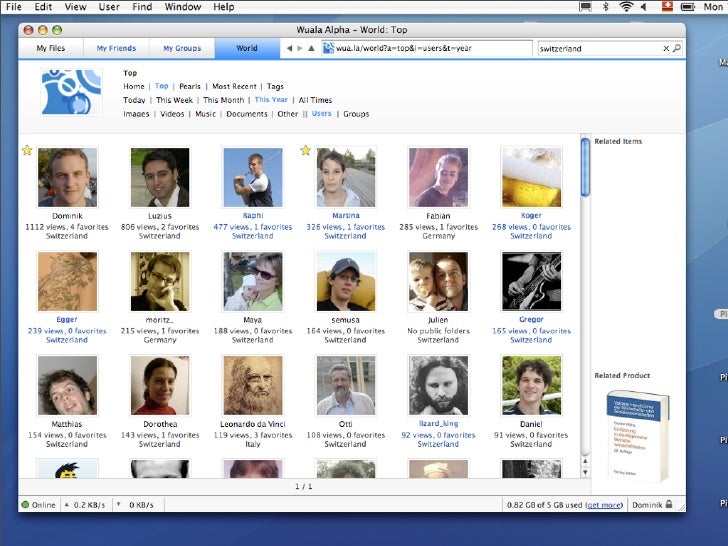The height and width of the screenshot is (546, 728).
Task: Click the Raphi user name link
Action: tap(253, 215)
